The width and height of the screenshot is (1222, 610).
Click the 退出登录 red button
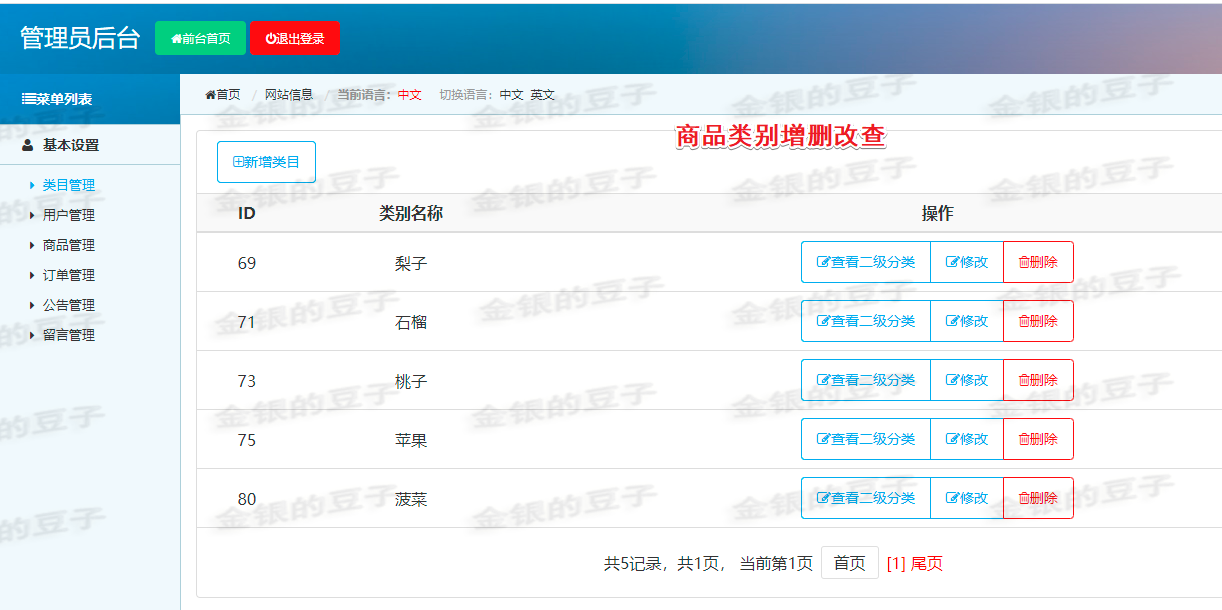295,38
